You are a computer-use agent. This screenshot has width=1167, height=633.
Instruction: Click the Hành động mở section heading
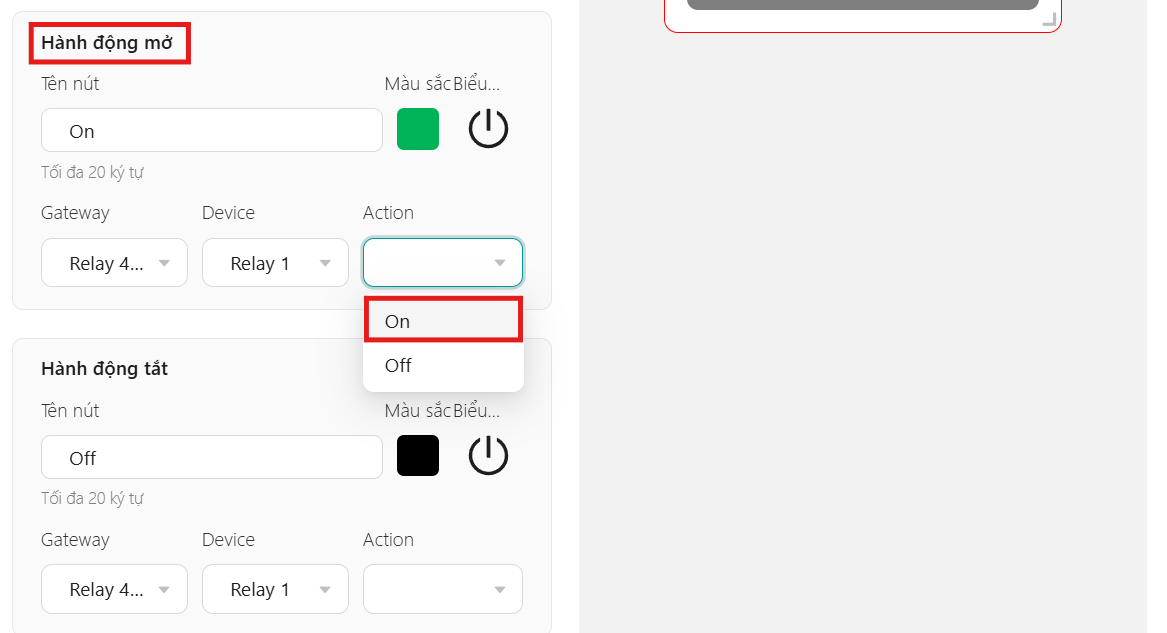pos(107,42)
